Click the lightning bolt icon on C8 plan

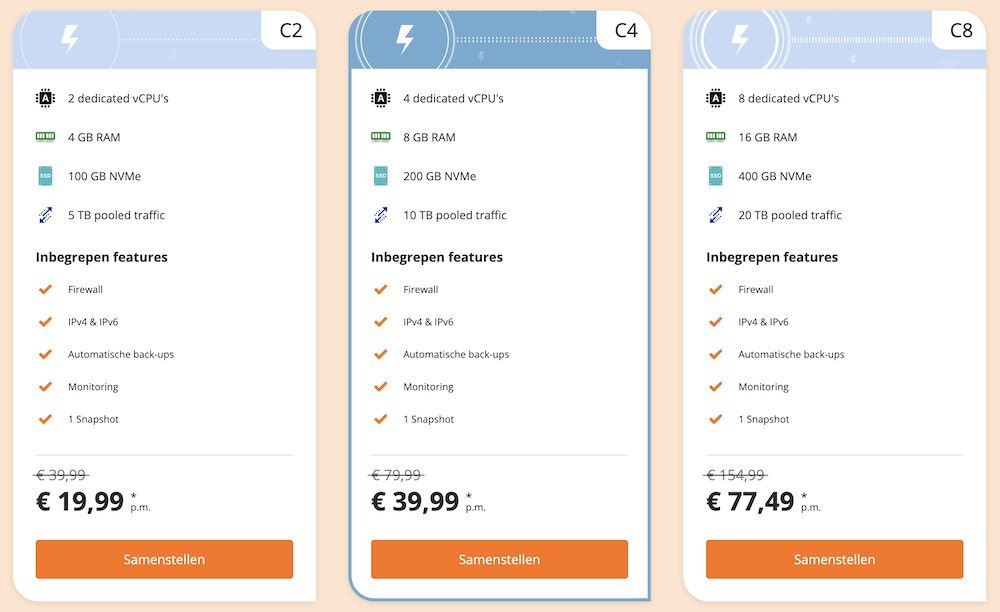click(x=739, y=39)
